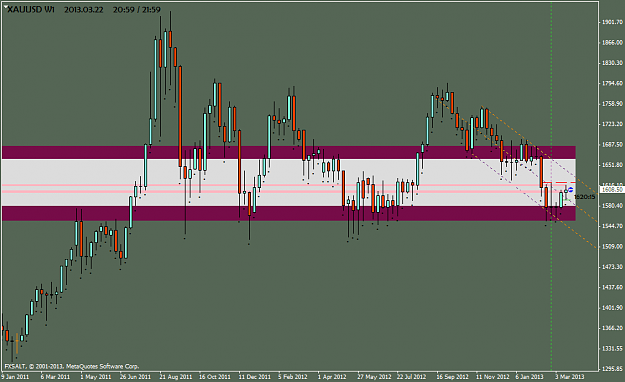Click the blue circular arrow icon beside the latest candle
Screen dimensions: 625x382
click(570, 189)
